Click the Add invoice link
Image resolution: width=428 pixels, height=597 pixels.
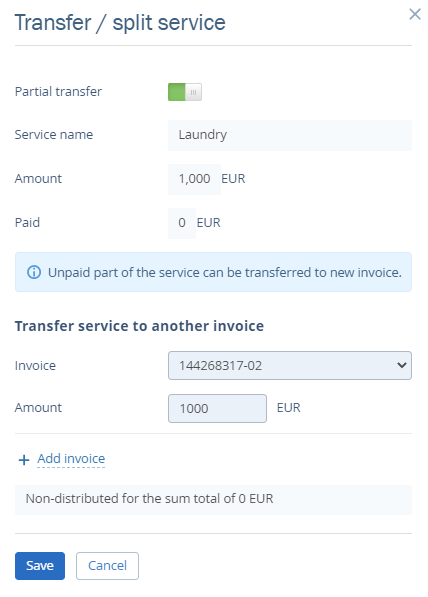click(71, 458)
